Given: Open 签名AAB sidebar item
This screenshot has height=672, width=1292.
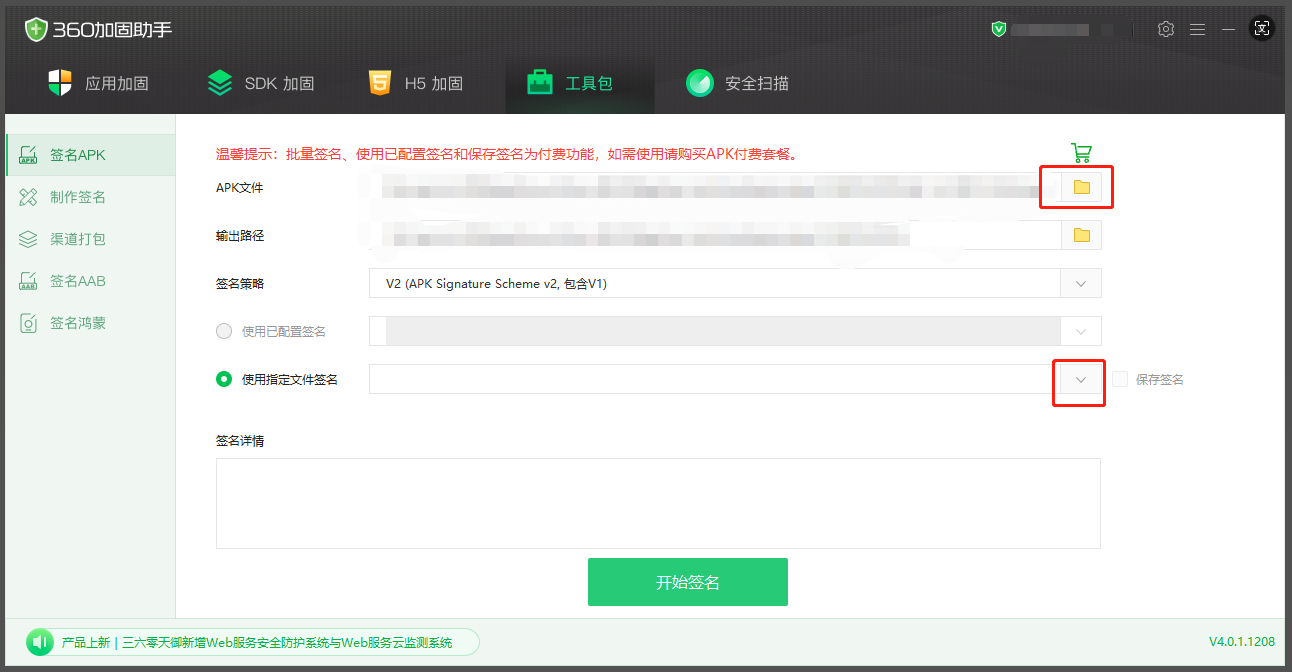Looking at the screenshot, I should [x=90, y=281].
